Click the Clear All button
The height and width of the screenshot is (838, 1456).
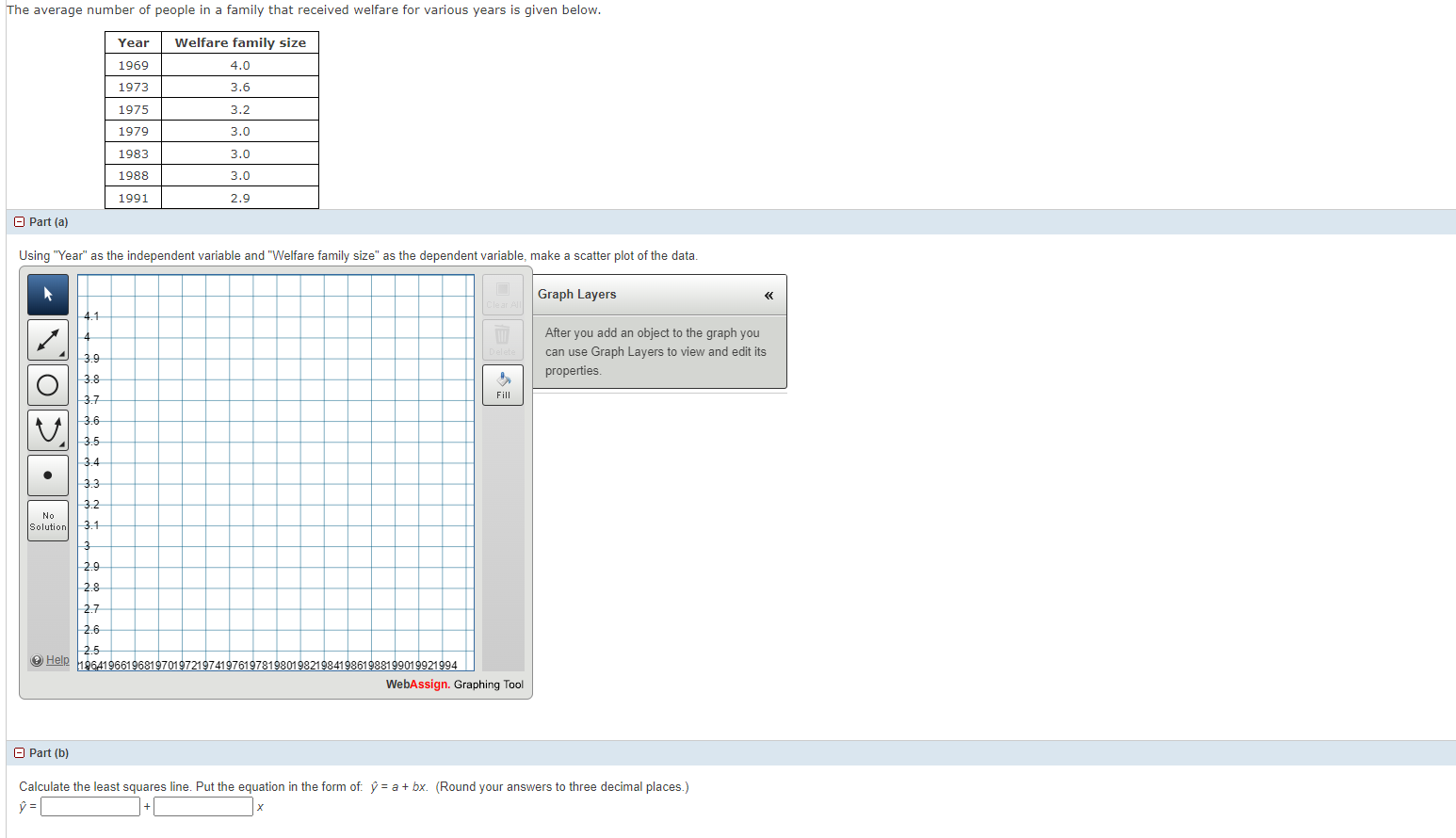click(502, 294)
